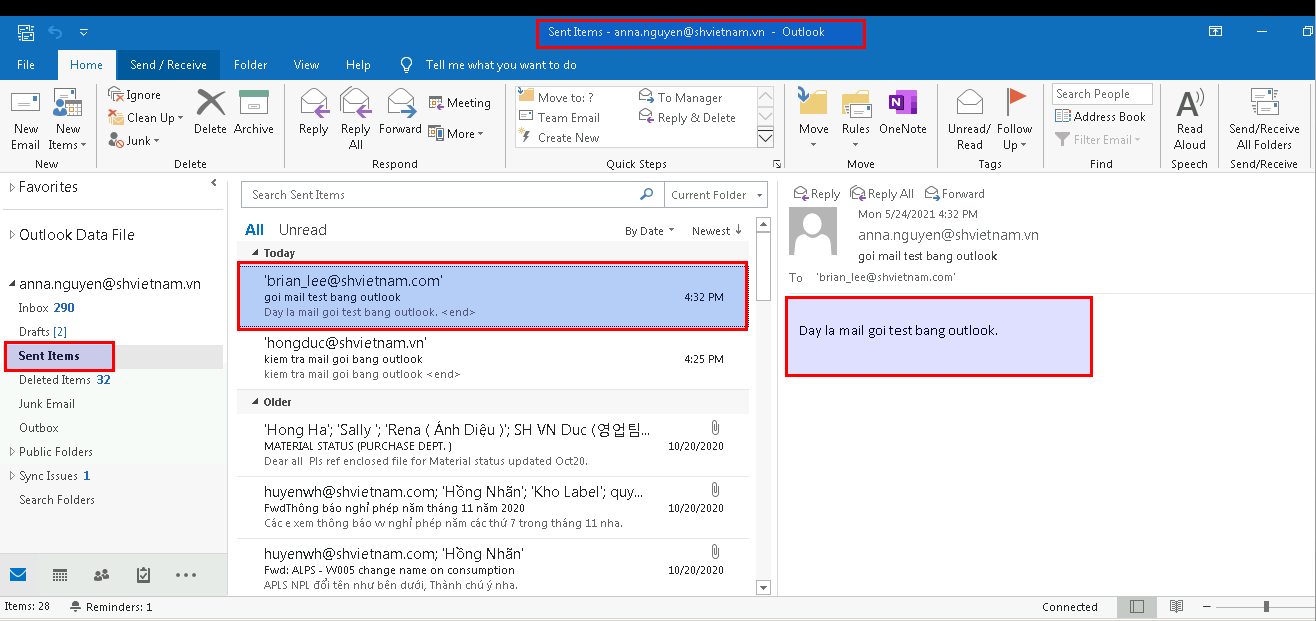
Task: Click the Undo icon in title bar
Action: 55,32
